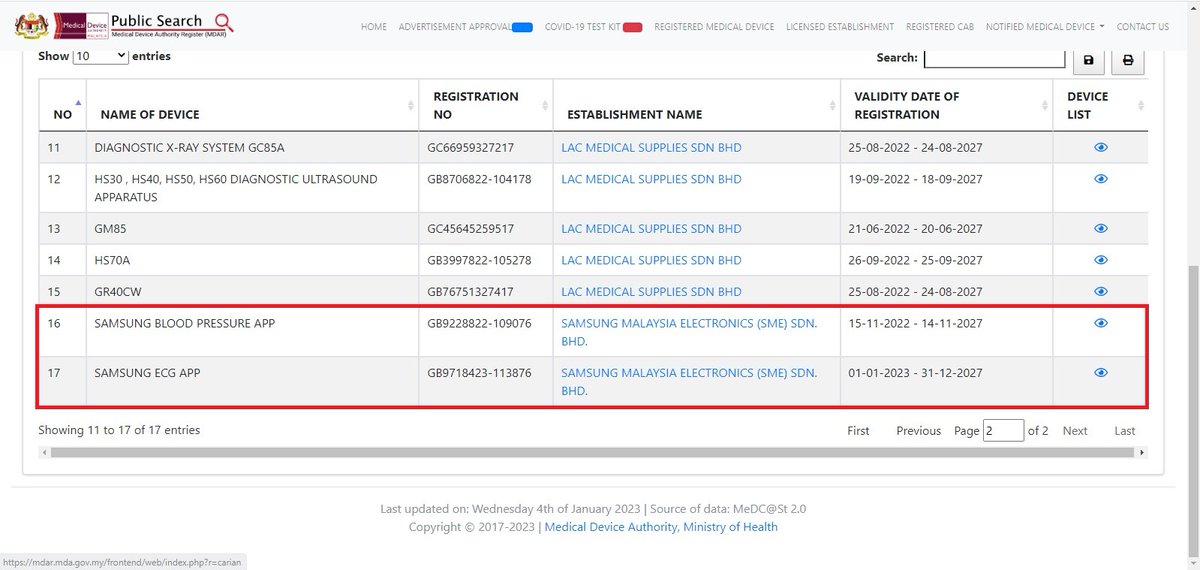The width and height of the screenshot is (1200, 570).
Task: Show device list eye for GM85
Action: click(1101, 228)
